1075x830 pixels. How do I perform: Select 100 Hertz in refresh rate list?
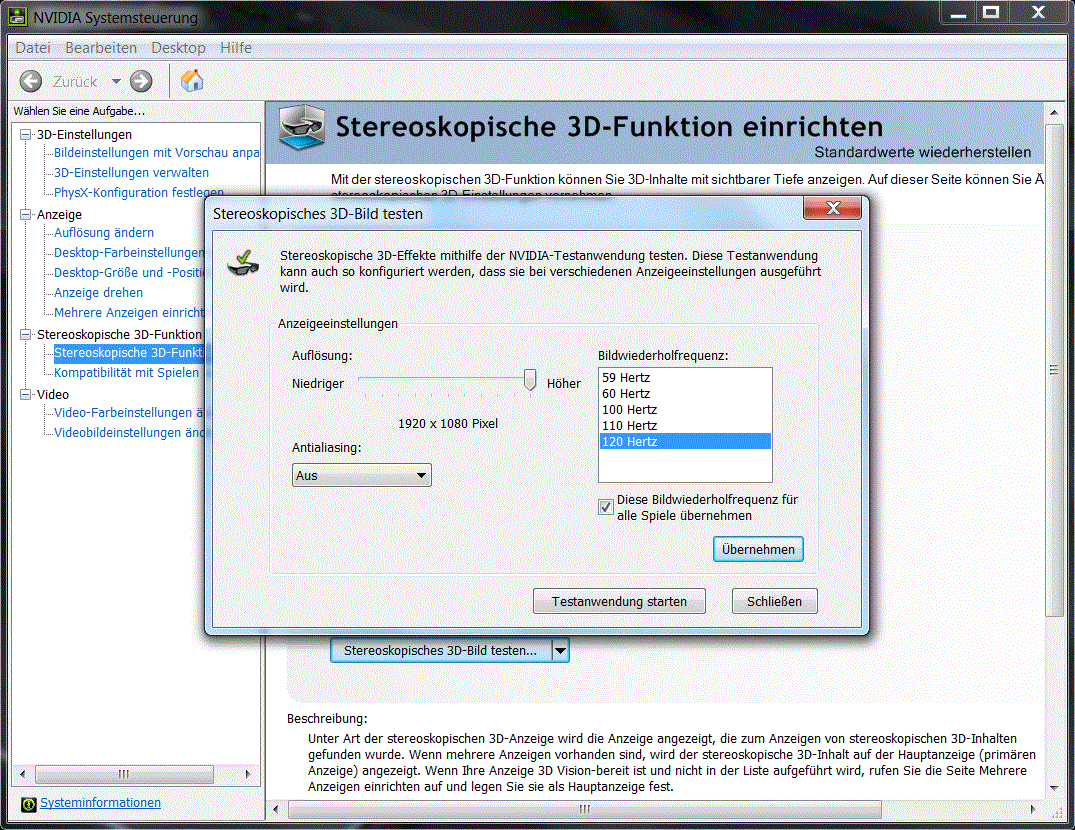click(x=630, y=409)
